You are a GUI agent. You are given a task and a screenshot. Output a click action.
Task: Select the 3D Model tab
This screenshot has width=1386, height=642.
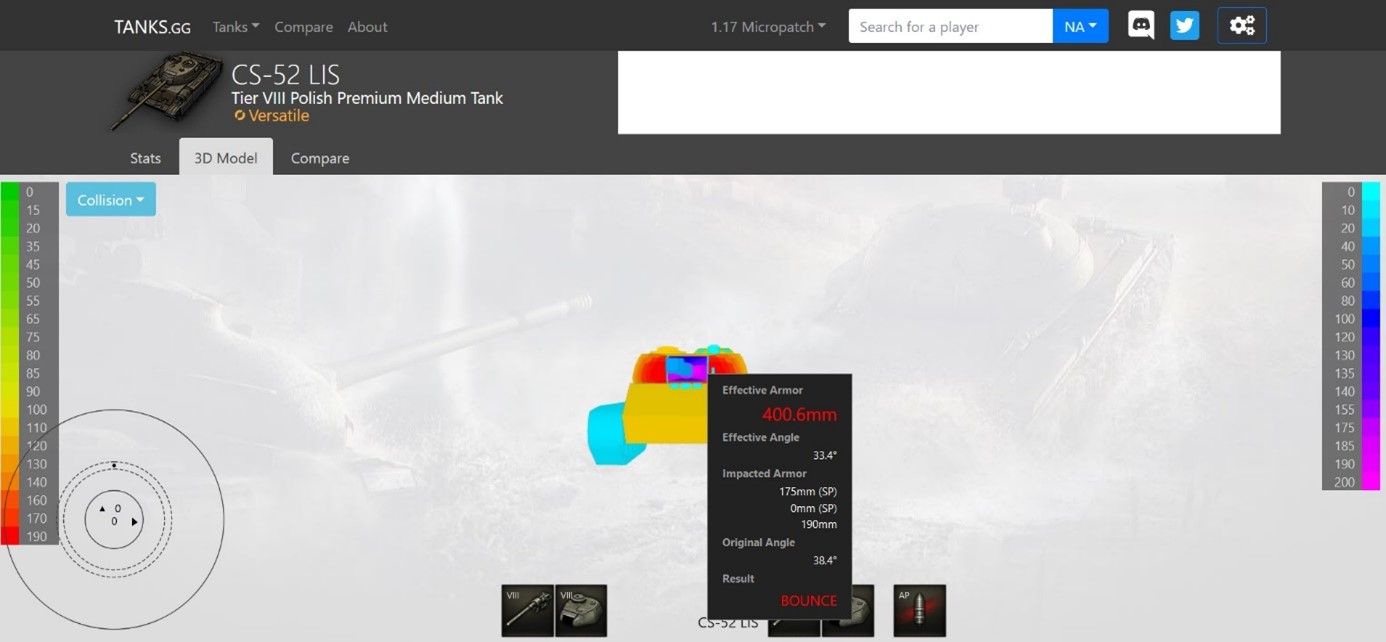click(226, 158)
